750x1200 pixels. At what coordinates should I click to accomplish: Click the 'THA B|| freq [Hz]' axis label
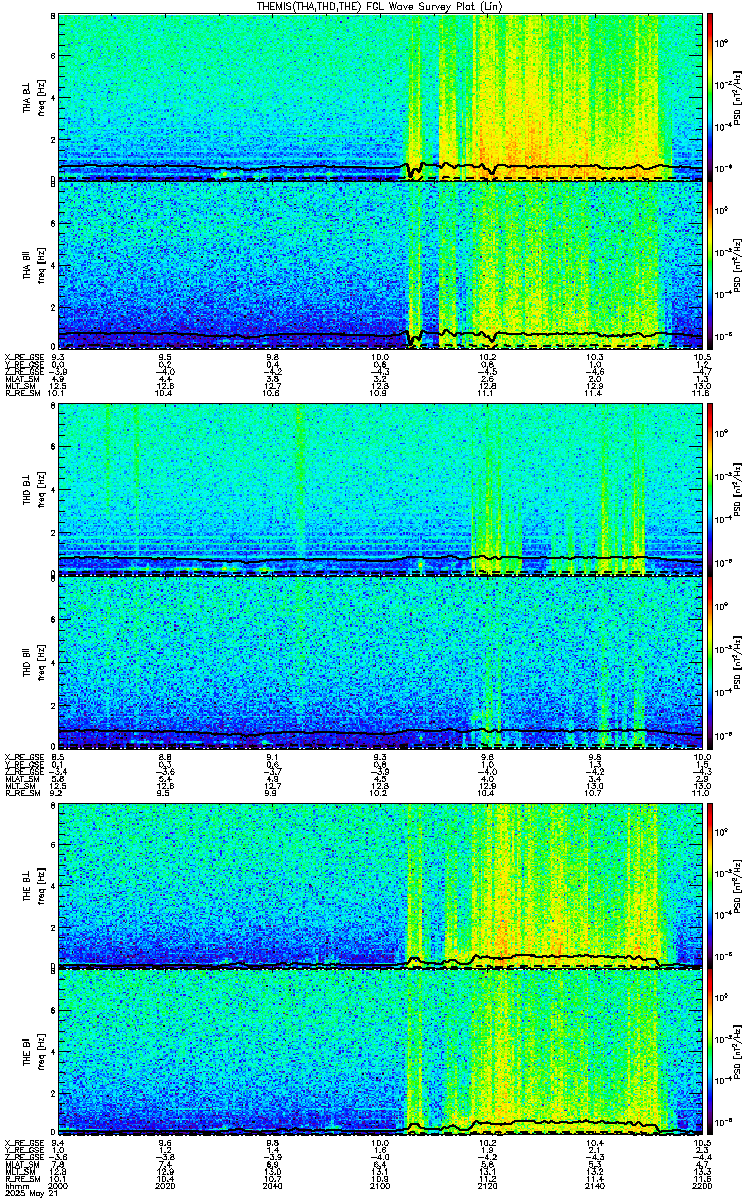[x=33, y=266]
